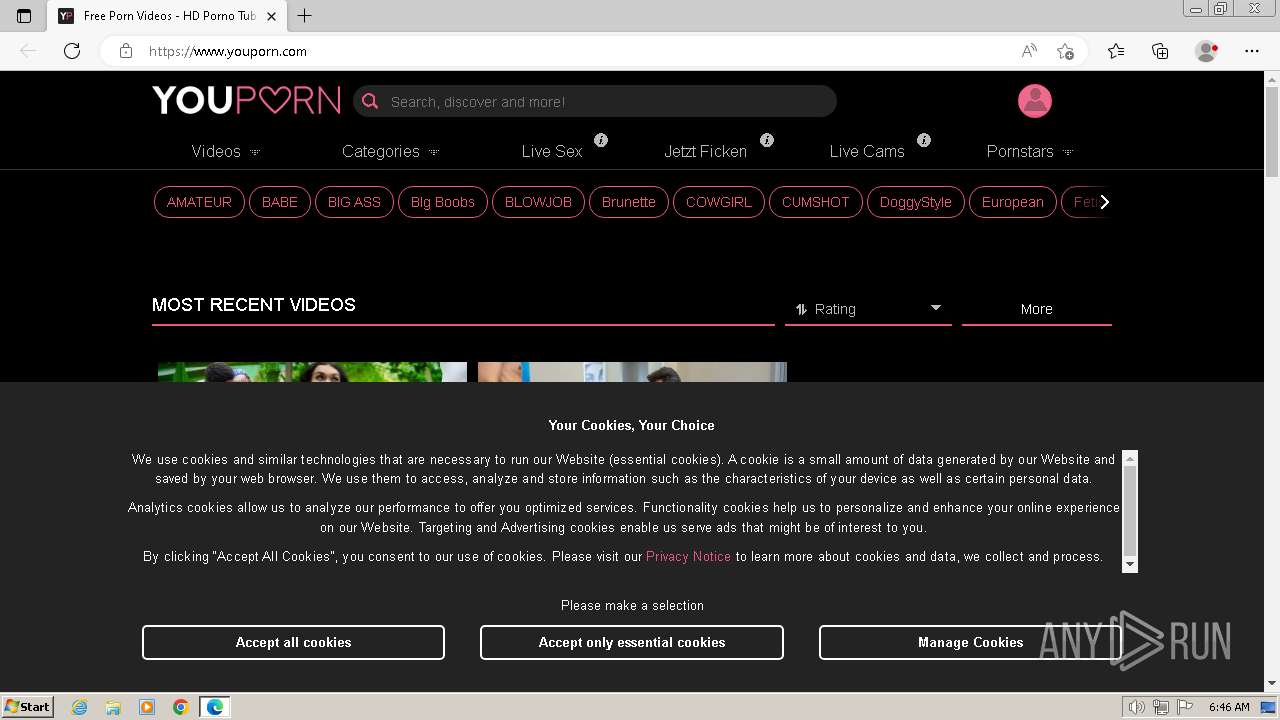Image resolution: width=1280 pixels, height=720 pixels.
Task: Open the Live Sex nav link
Action: click(551, 152)
